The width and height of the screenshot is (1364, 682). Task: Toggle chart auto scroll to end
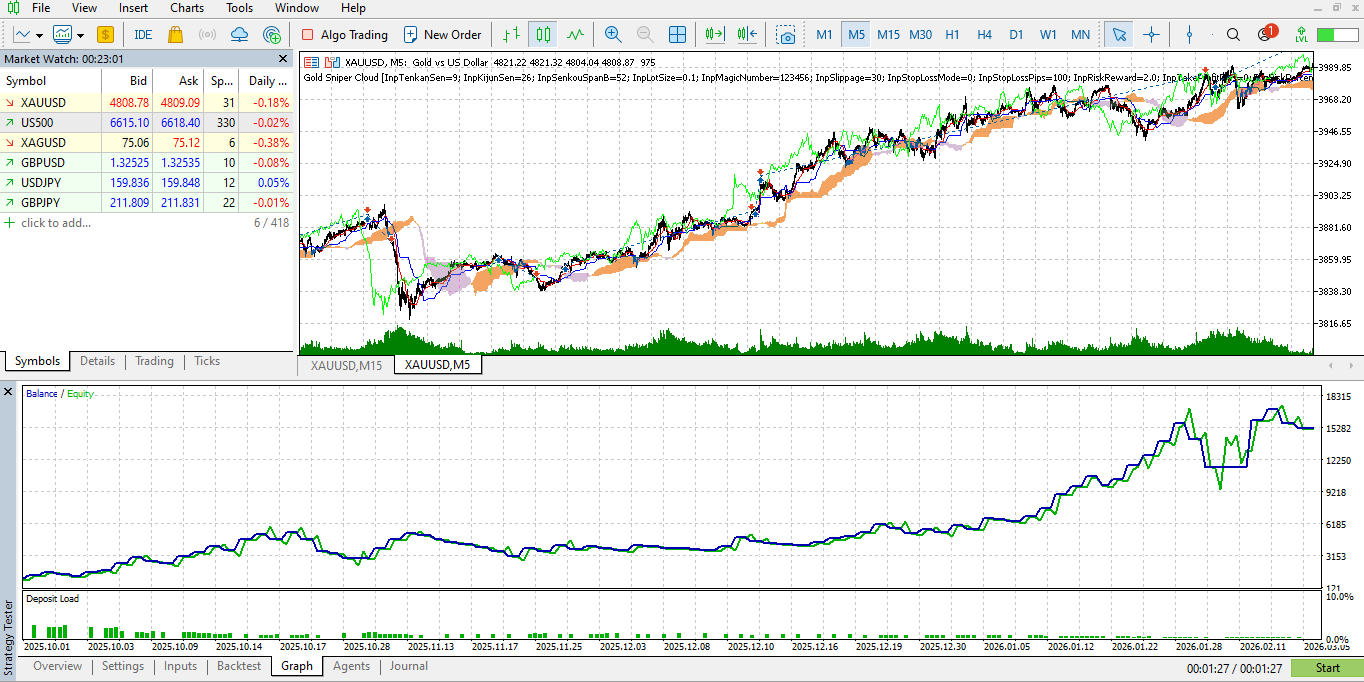[x=714, y=34]
